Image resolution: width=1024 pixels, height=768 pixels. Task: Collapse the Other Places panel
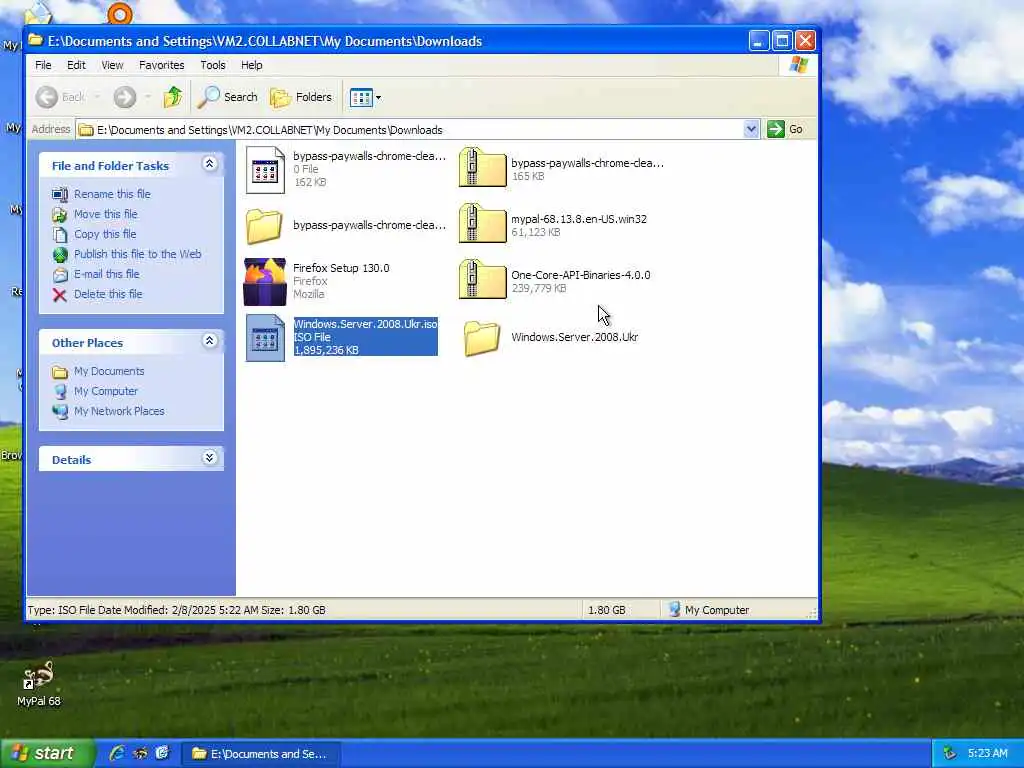tap(209, 341)
